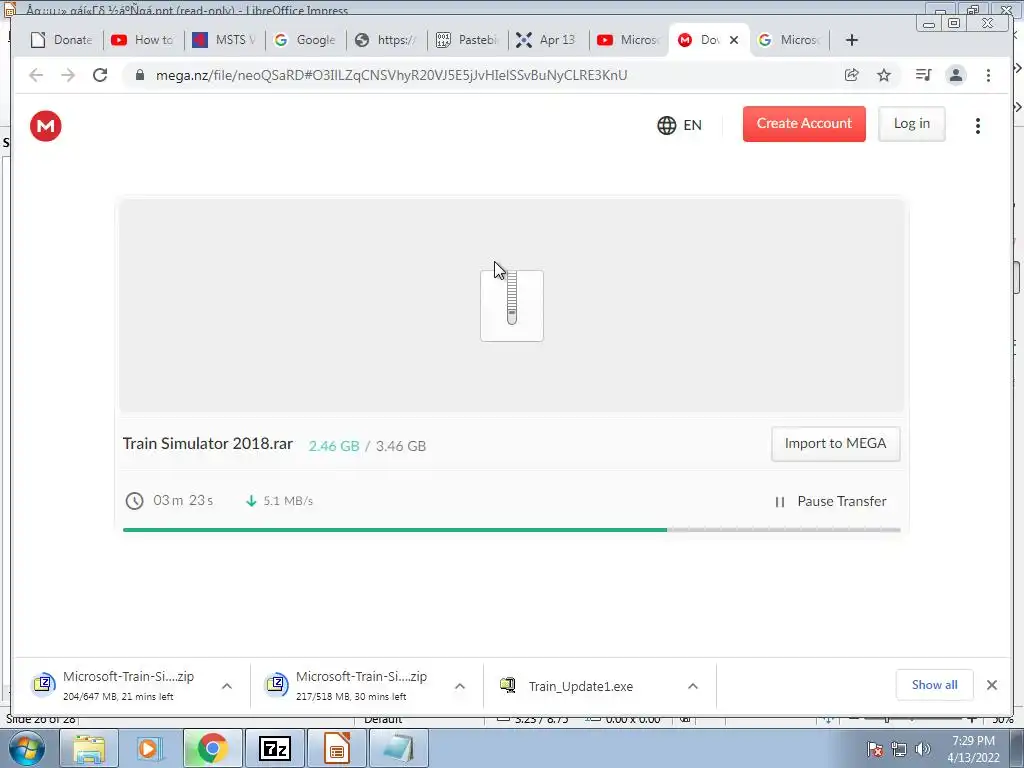
Task: Click the rar archive file icon preview
Action: pos(512,306)
